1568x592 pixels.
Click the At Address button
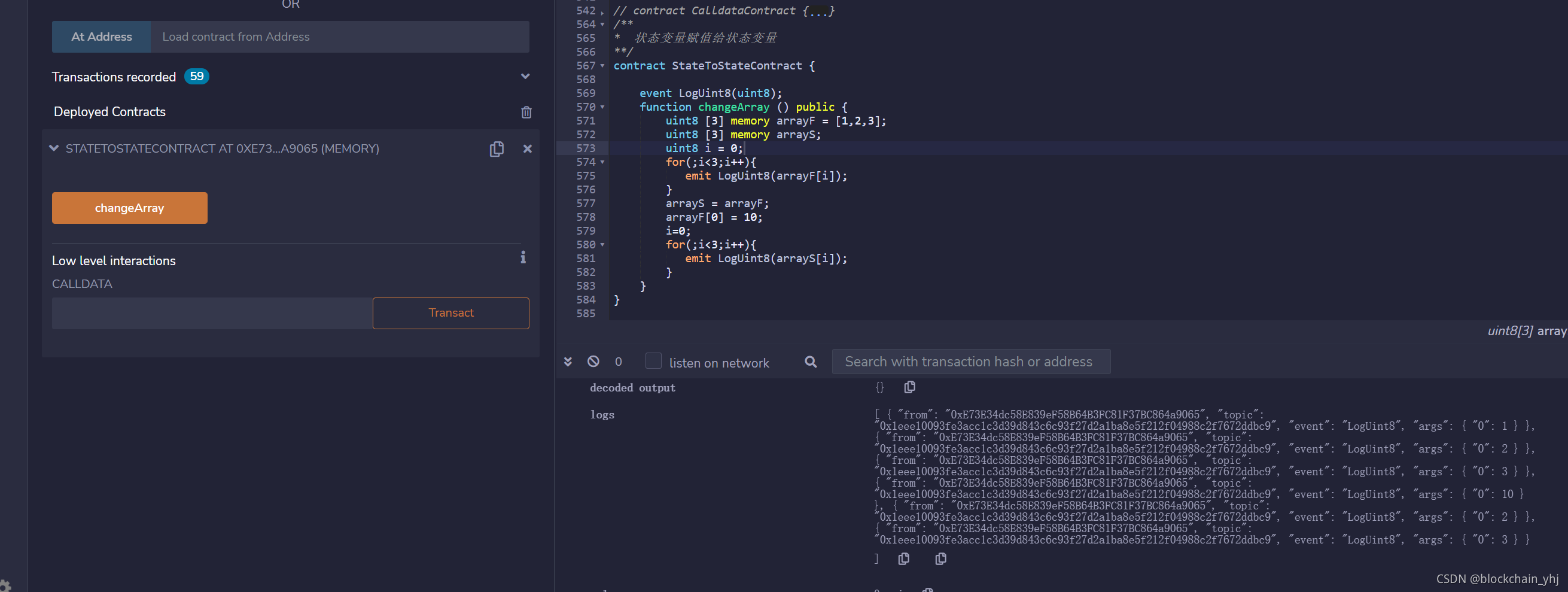click(102, 37)
